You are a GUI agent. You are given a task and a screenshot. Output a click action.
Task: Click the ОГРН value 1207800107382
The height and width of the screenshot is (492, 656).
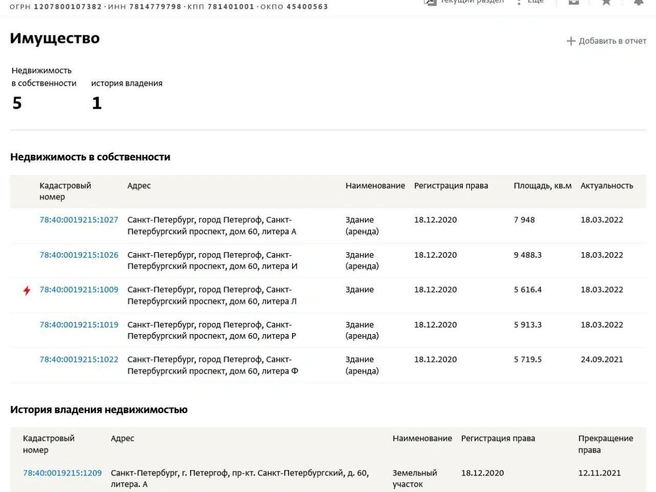pos(68,7)
